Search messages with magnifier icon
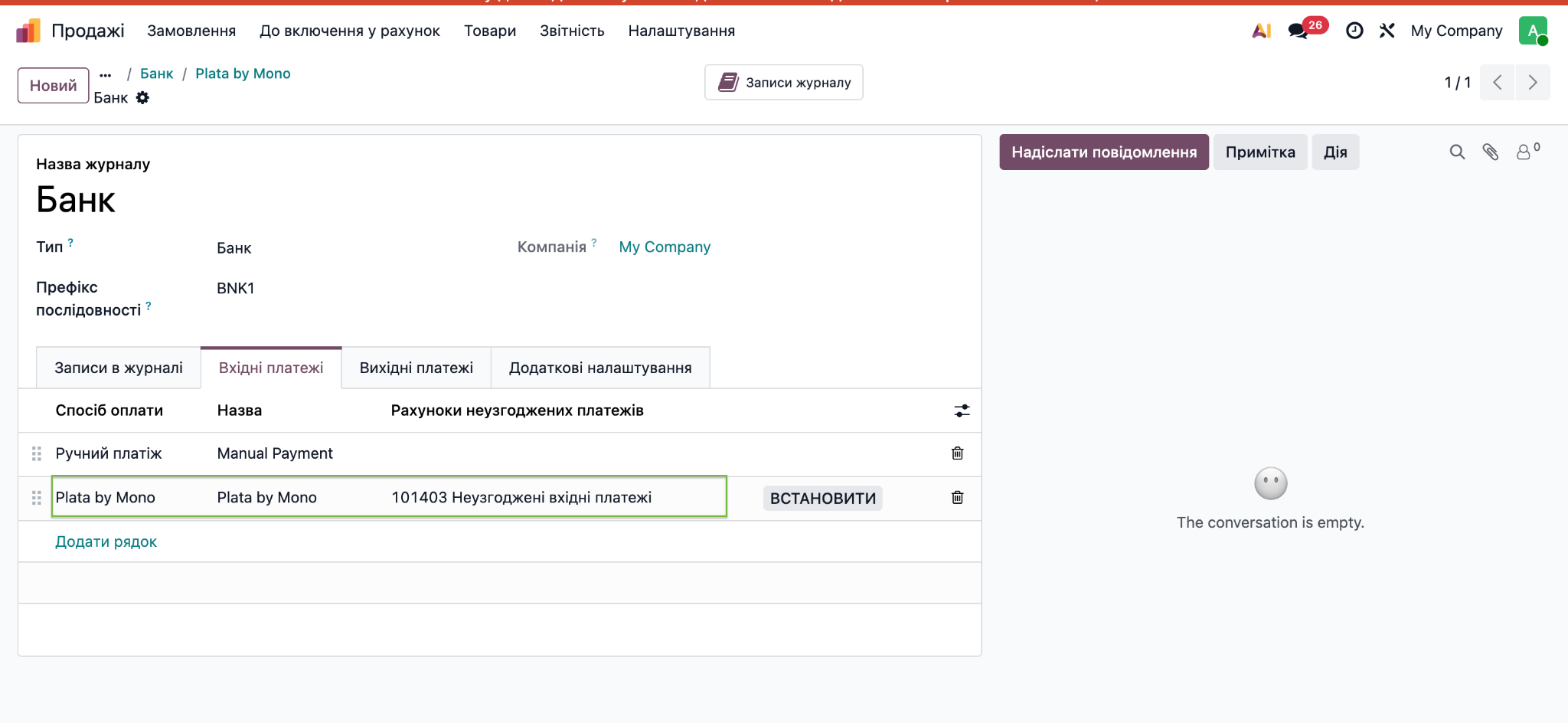This screenshot has width=1568, height=723. (x=1457, y=152)
